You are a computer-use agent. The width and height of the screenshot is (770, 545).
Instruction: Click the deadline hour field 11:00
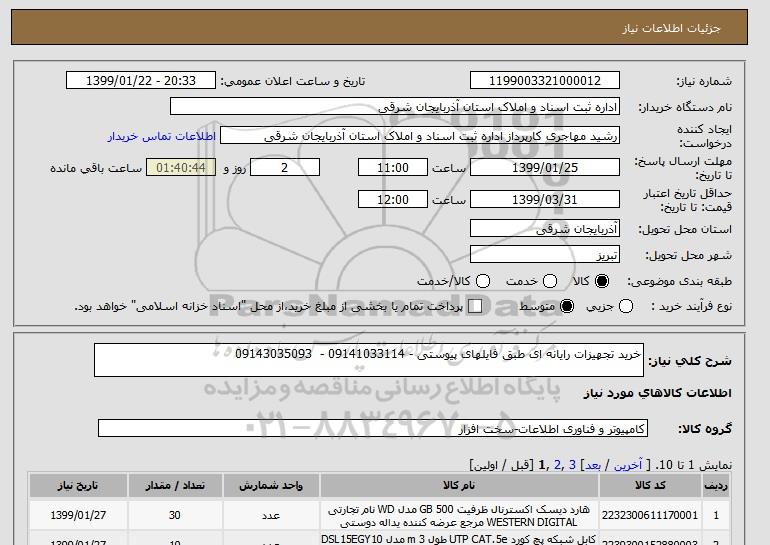[393, 167]
